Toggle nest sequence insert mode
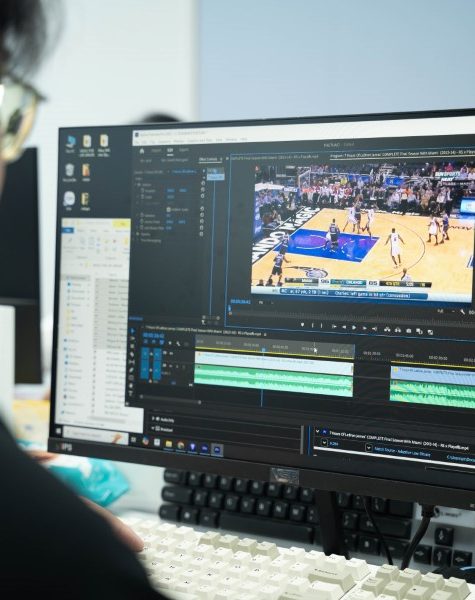The width and height of the screenshot is (475, 600). (146, 341)
